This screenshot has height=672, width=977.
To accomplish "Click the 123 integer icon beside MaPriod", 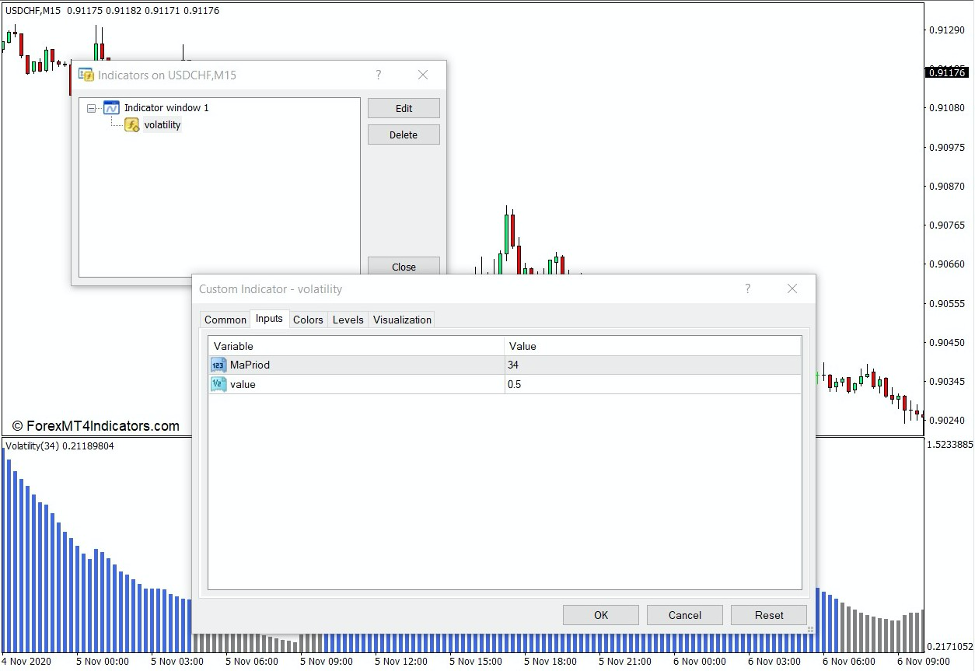I will click(x=219, y=365).
